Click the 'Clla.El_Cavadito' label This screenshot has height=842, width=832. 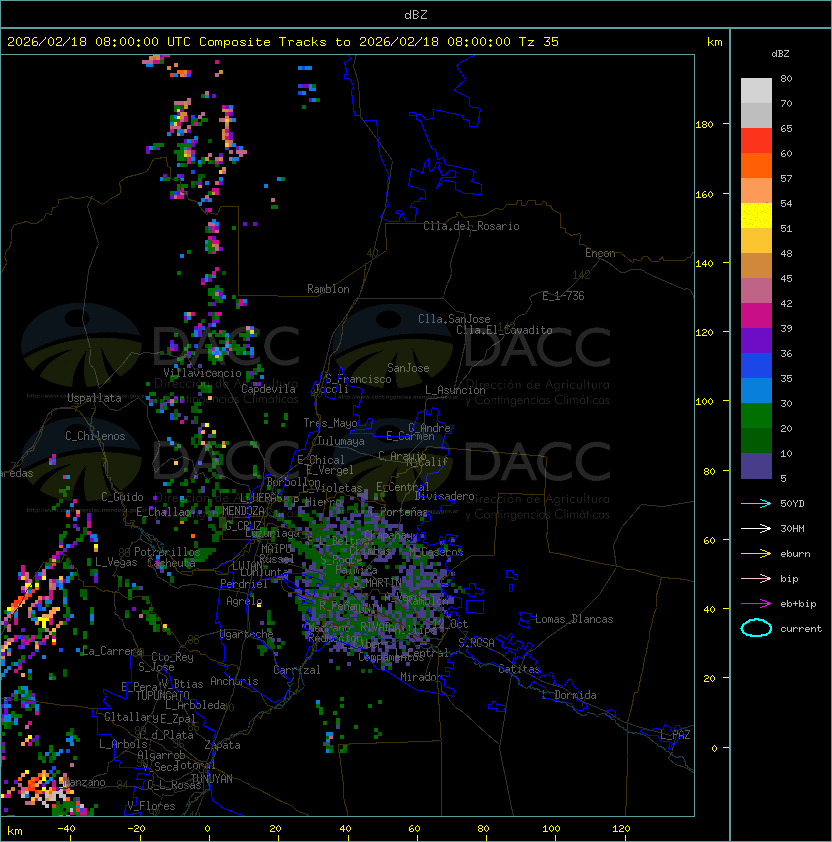504,330
